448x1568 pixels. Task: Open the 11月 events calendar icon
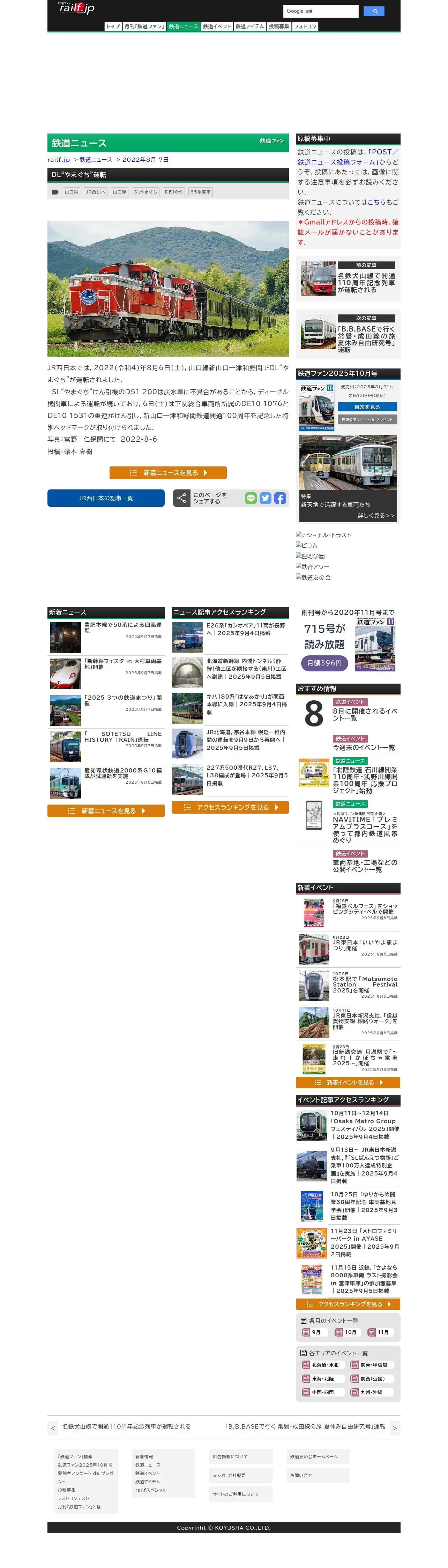(371, 1332)
